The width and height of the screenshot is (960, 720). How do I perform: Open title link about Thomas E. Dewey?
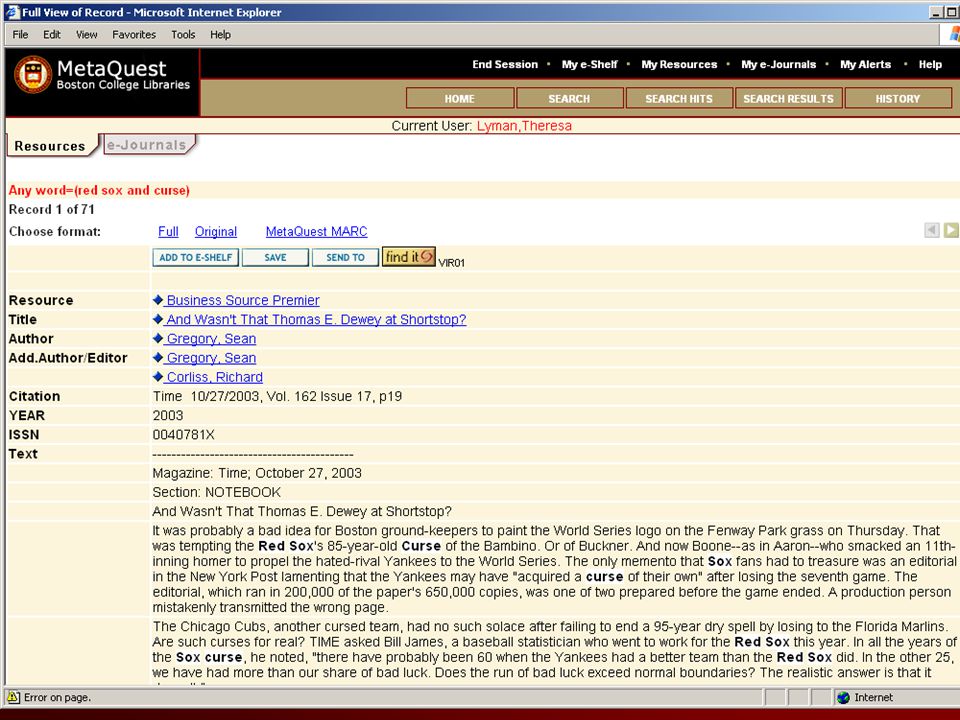pos(317,319)
